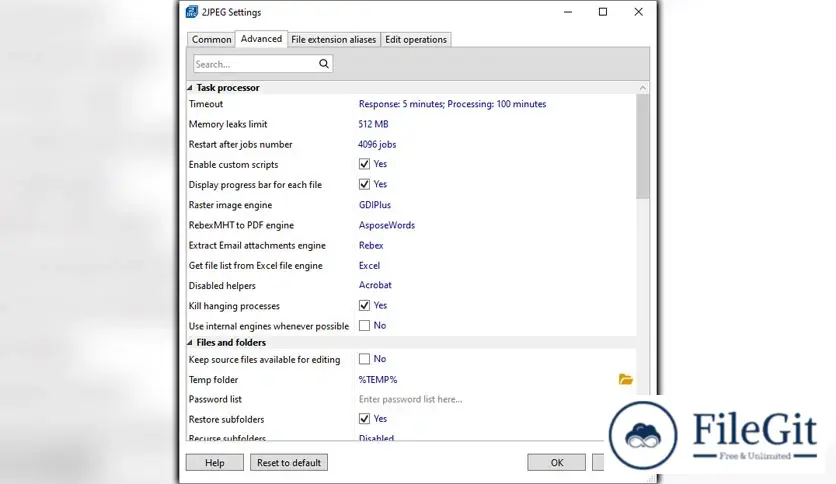Toggle Kill hanging processes checkbox
Viewport: 836px width, 484px height.
click(364, 305)
